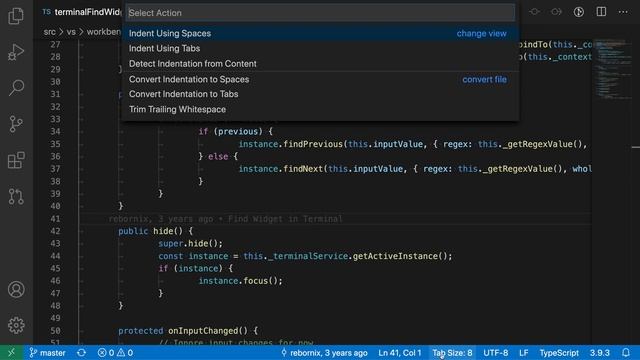Open the notifications bell icon
640x360 pixels.
click(626, 353)
